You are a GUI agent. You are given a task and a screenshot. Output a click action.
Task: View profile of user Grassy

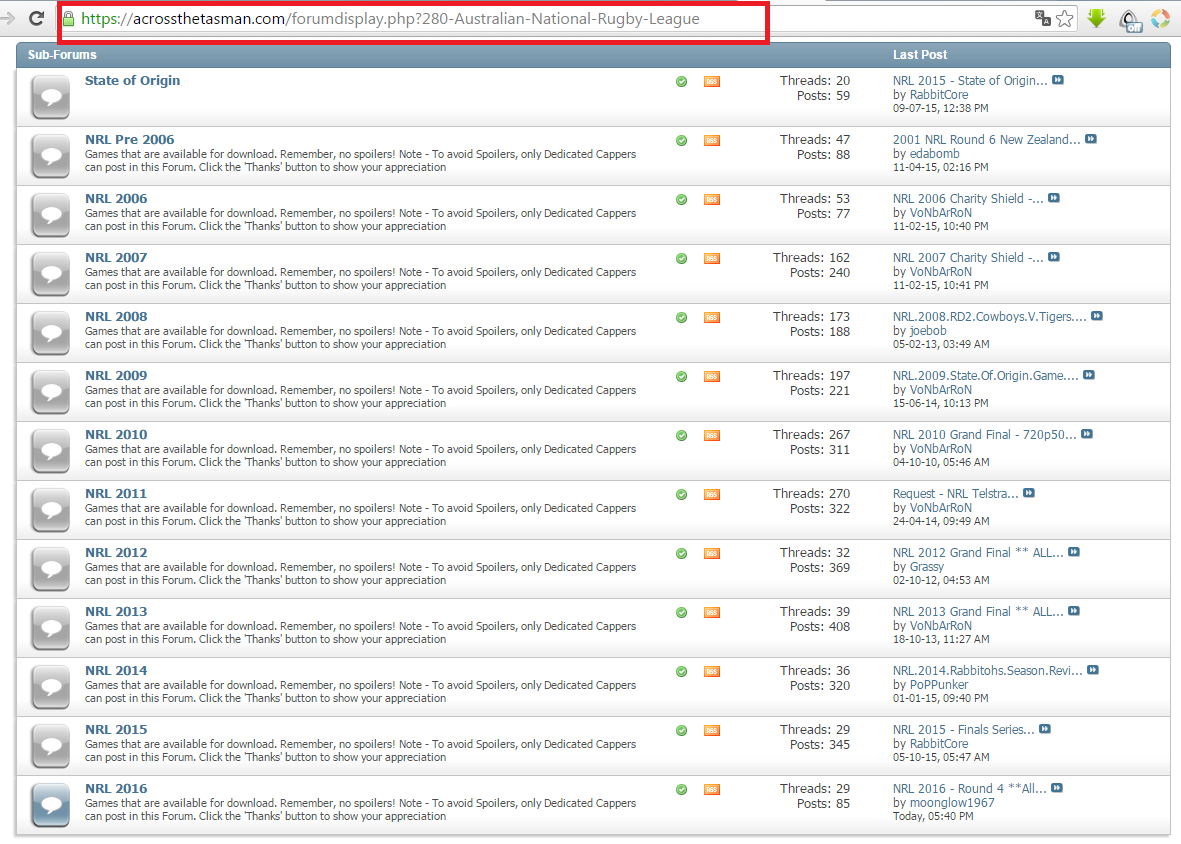point(926,567)
